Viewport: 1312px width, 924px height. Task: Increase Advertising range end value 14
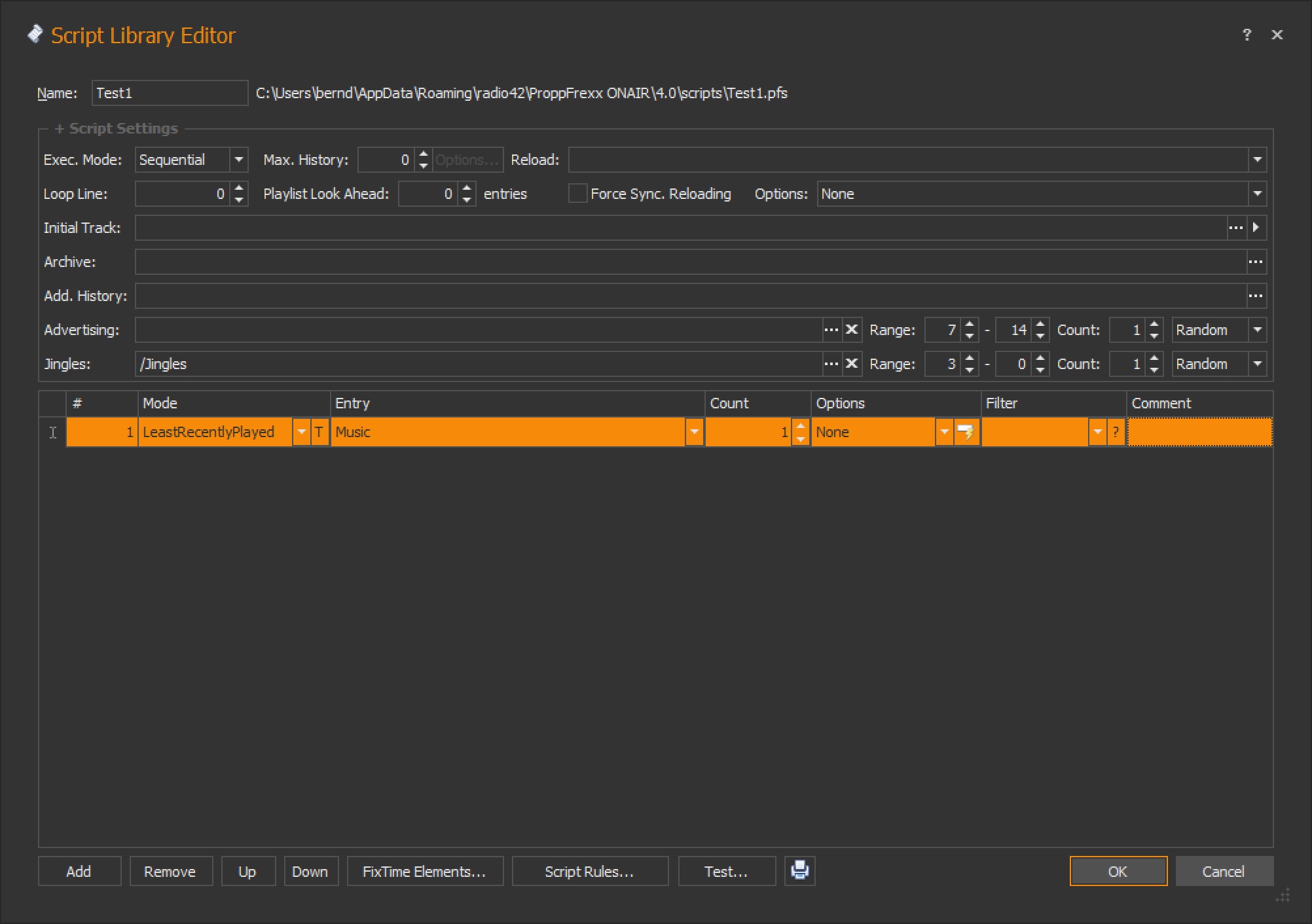click(1040, 324)
